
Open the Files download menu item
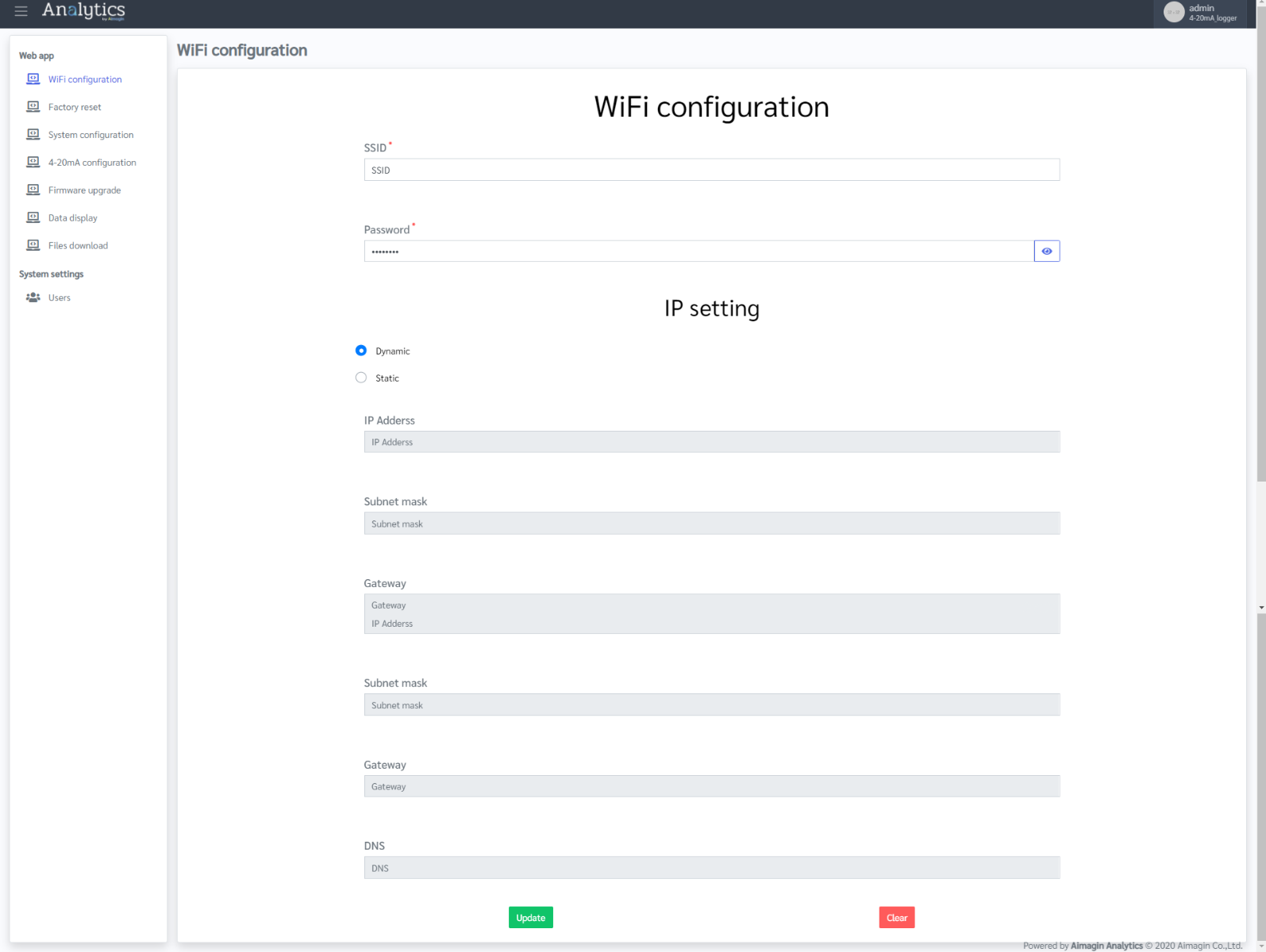(78, 246)
